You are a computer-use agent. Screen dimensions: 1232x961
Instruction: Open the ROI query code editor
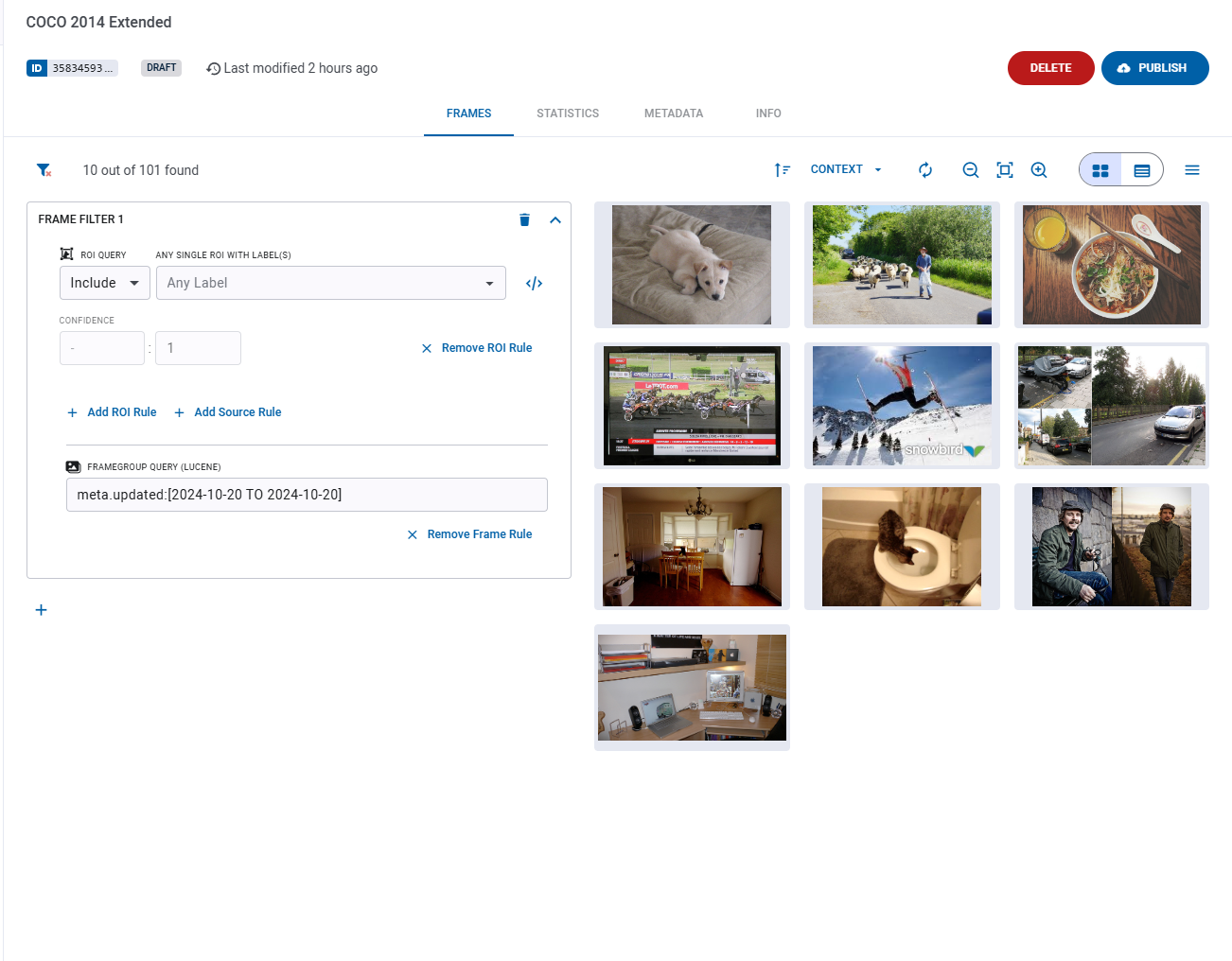(x=534, y=284)
